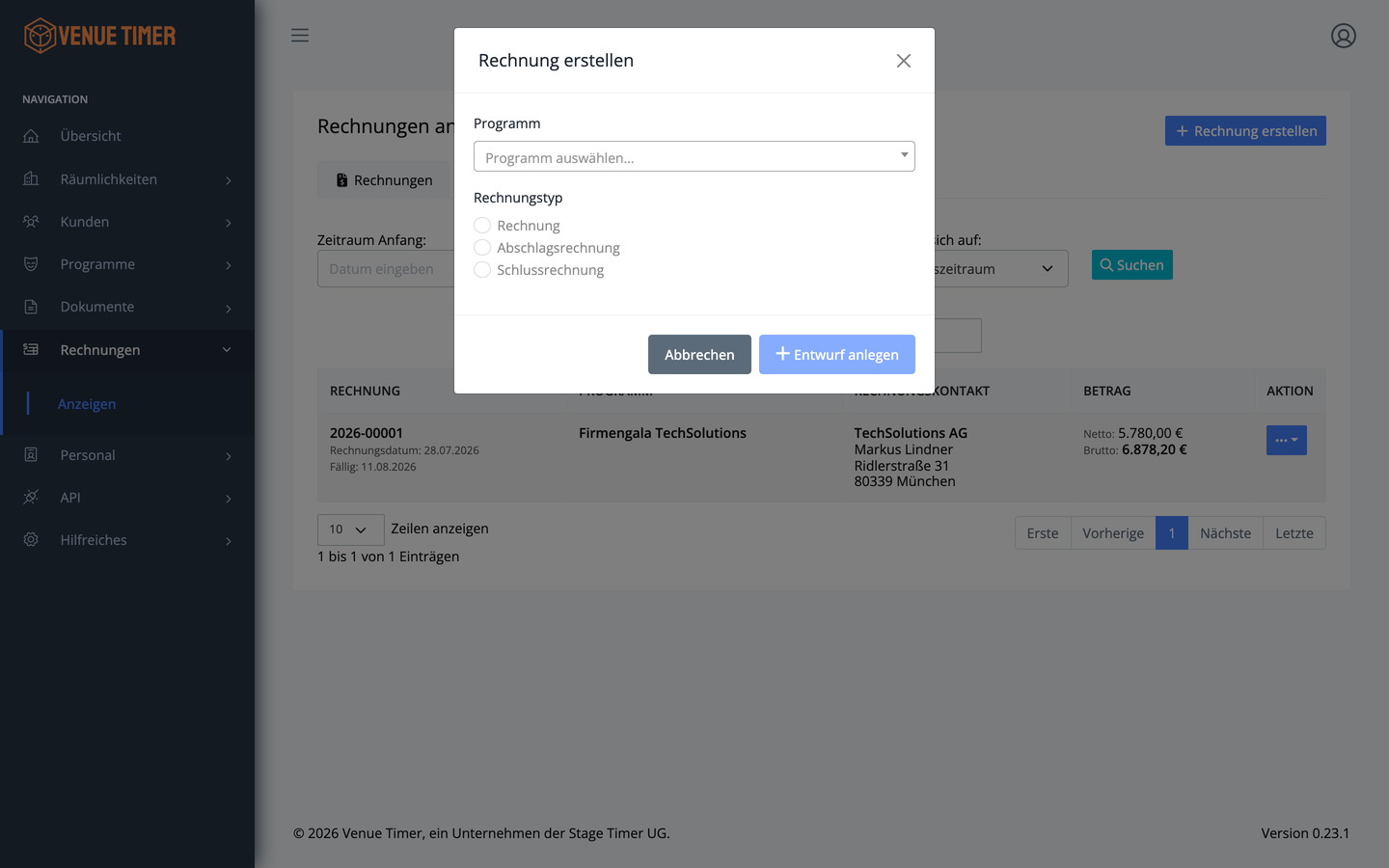
Task: Click the Übersicht home icon
Action: point(31,136)
